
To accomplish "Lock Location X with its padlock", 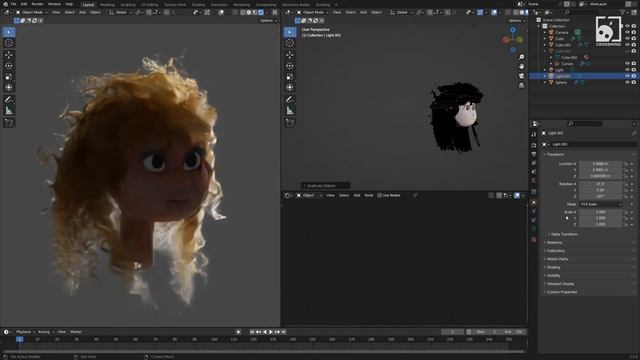I will tap(626, 164).
